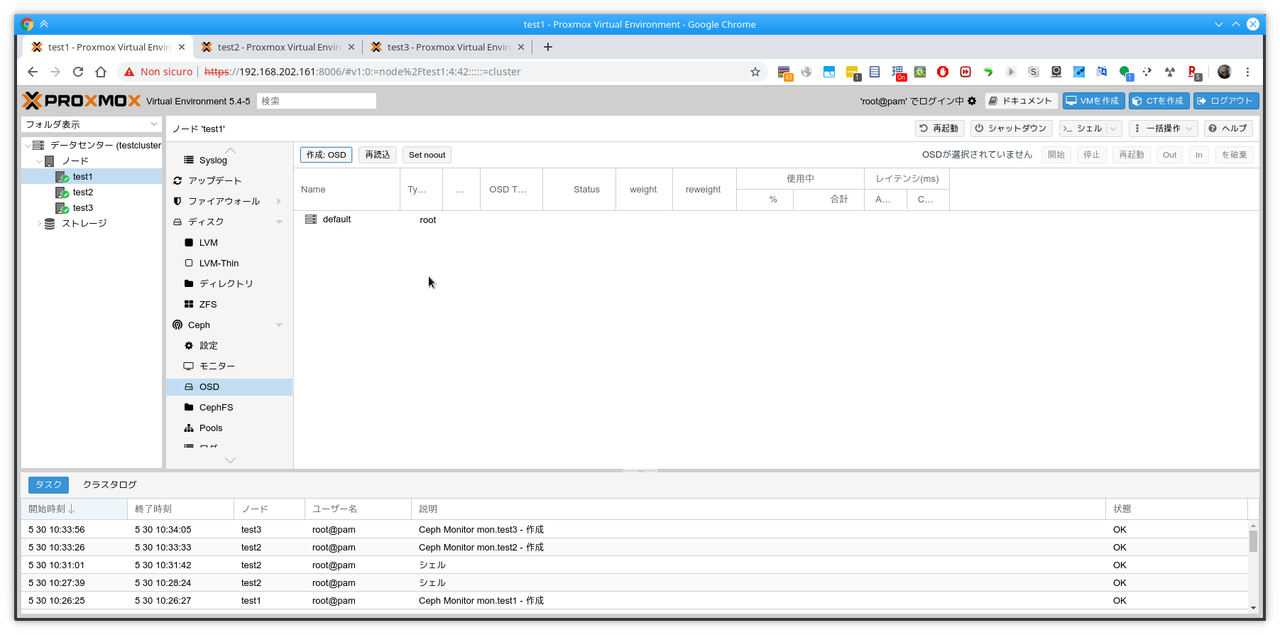Click the VMを作成 button
Screen dimensions: 1280x635
[1092, 101]
